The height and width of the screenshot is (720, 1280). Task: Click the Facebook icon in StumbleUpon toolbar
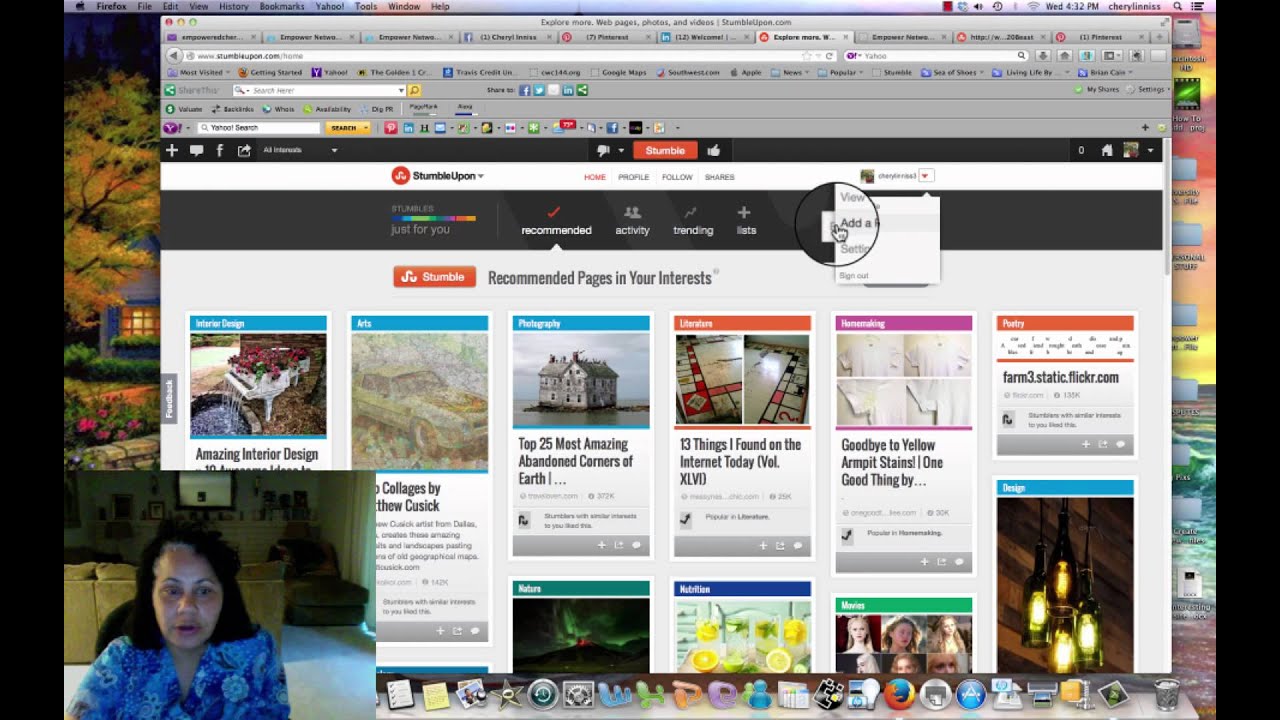220,150
